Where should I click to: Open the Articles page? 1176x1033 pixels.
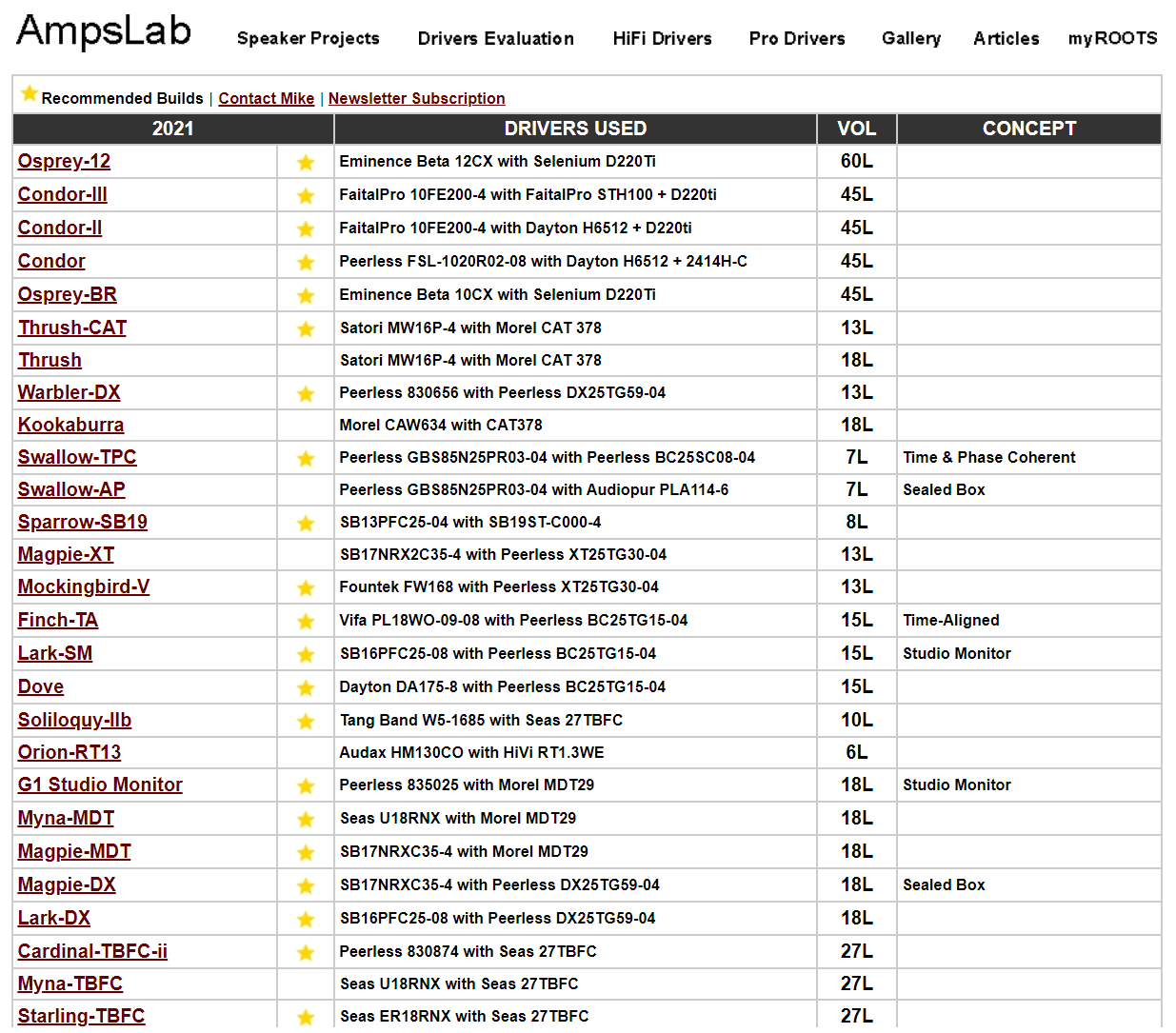(x=1007, y=39)
